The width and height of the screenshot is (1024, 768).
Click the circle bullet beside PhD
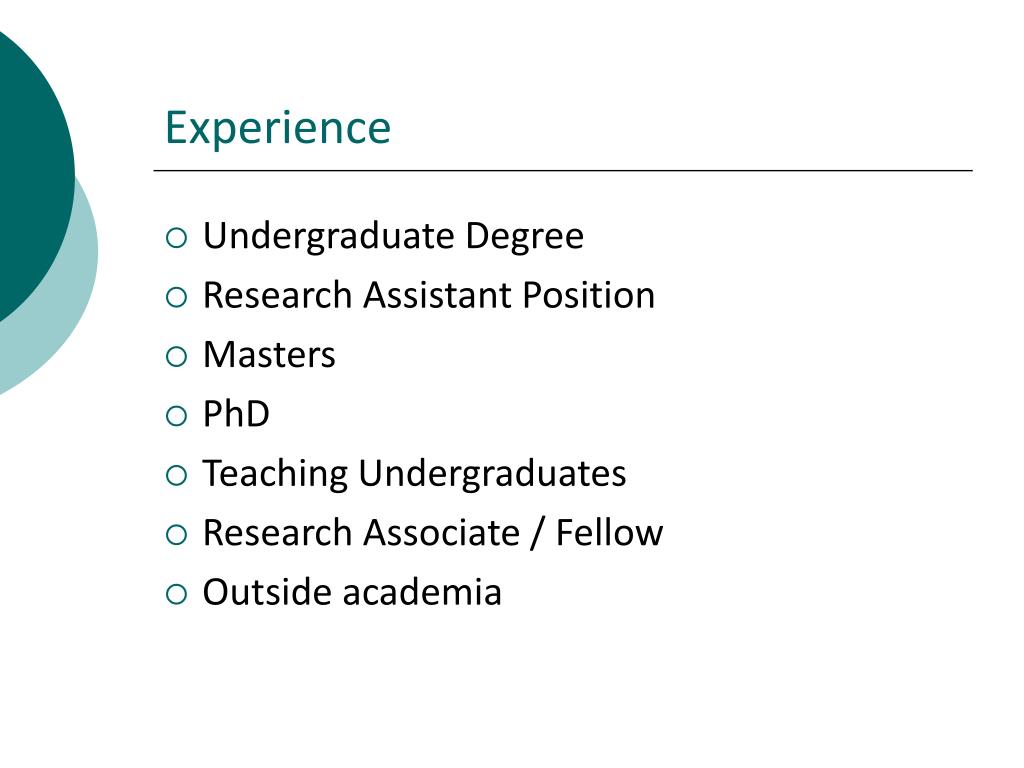coord(176,417)
